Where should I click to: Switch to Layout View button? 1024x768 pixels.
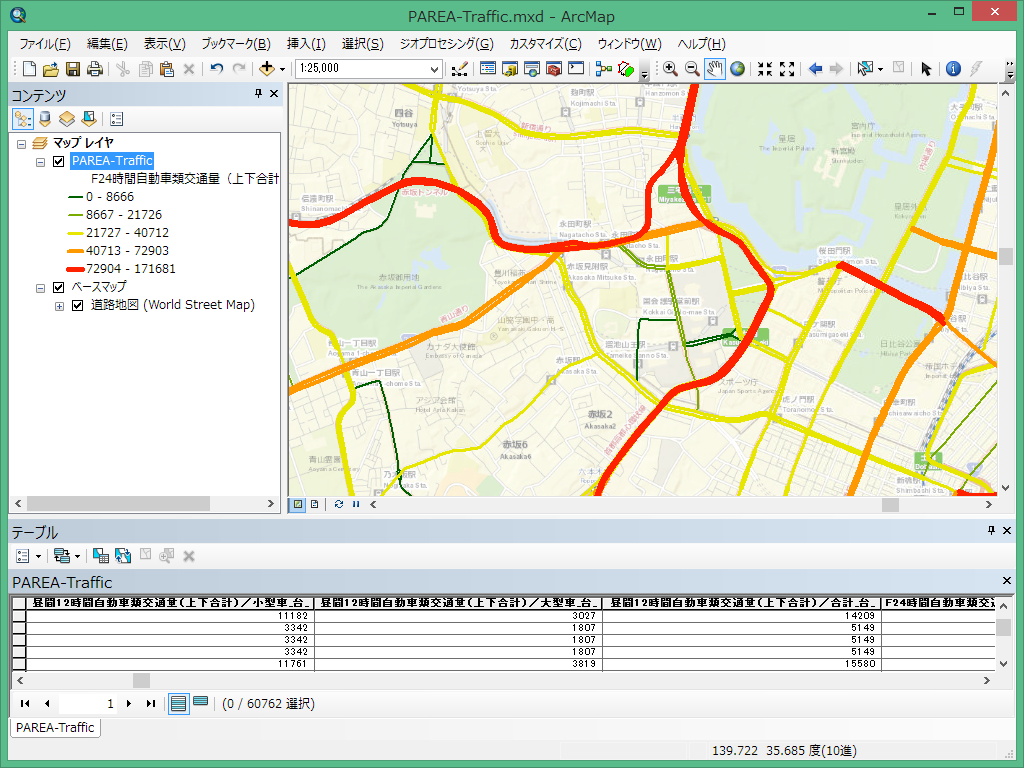[x=315, y=504]
